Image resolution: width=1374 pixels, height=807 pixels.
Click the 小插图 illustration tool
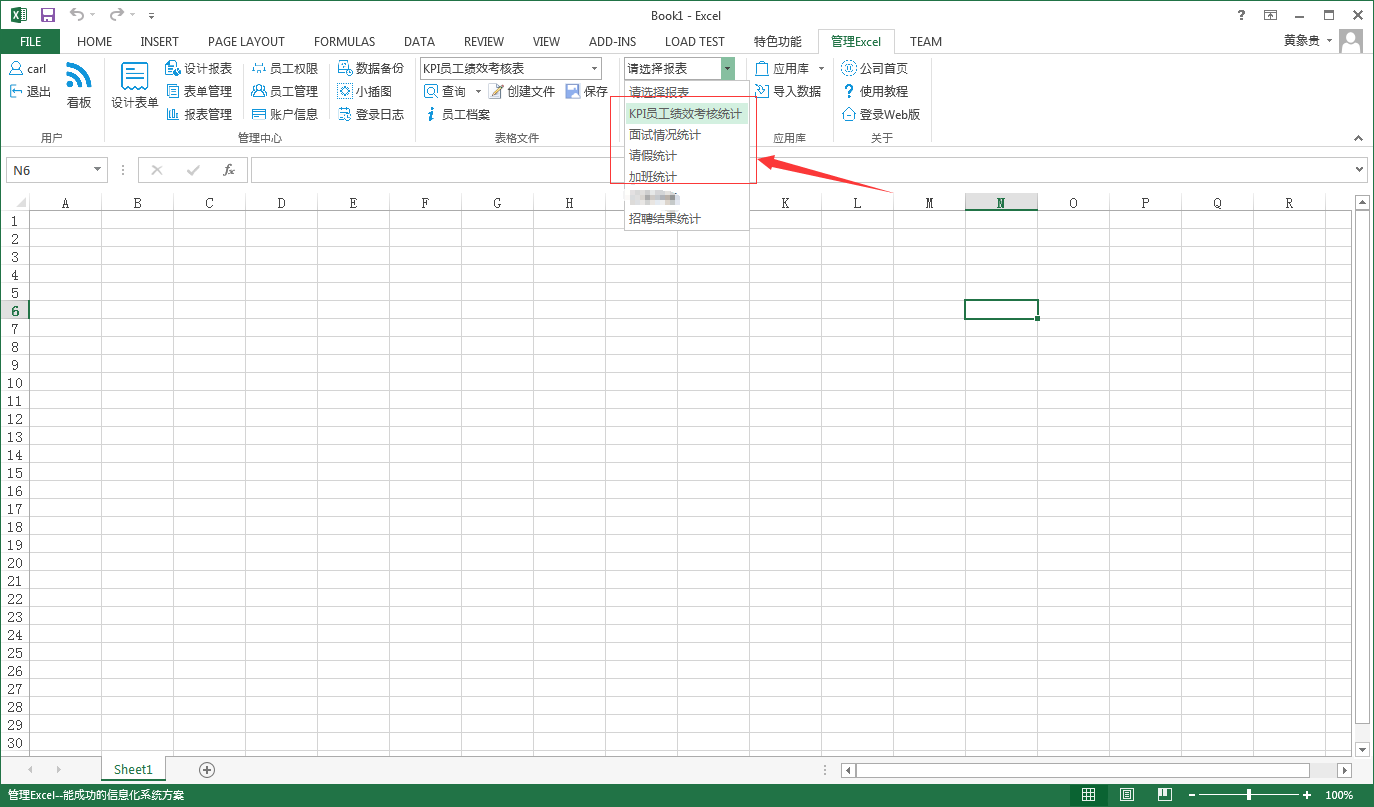364,91
